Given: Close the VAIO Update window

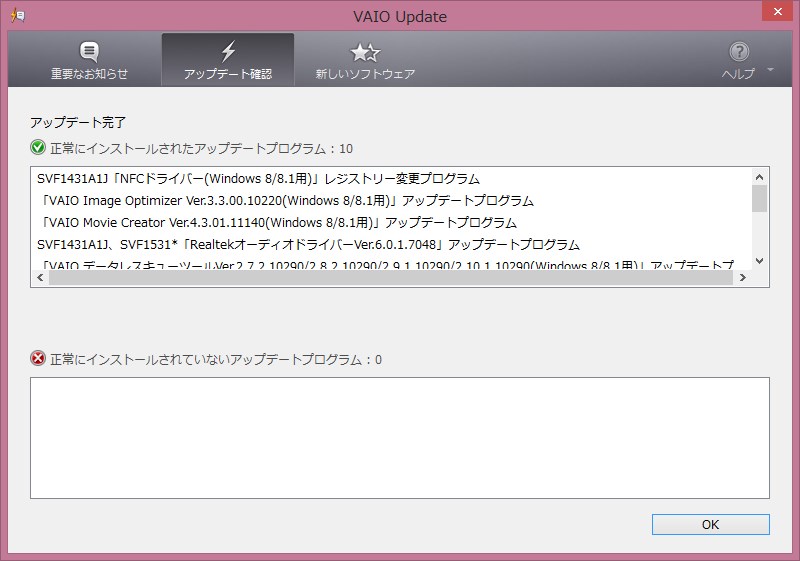Looking at the screenshot, I should (x=777, y=11).
